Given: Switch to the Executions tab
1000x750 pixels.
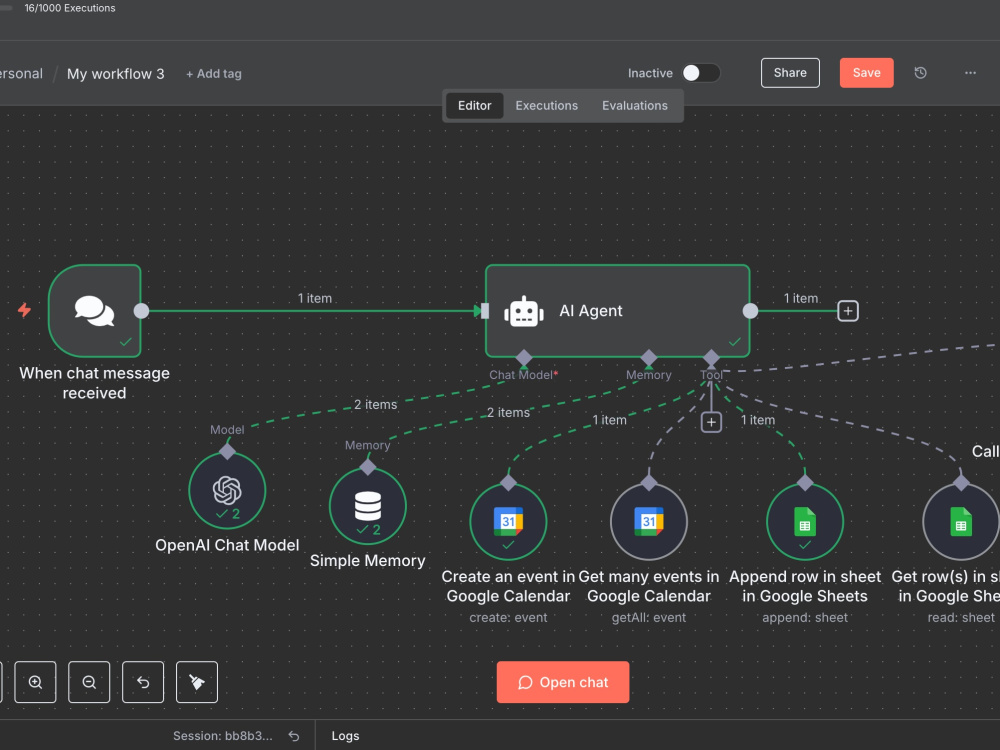Looking at the screenshot, I should pyautogui.click(x=547, y=105).
